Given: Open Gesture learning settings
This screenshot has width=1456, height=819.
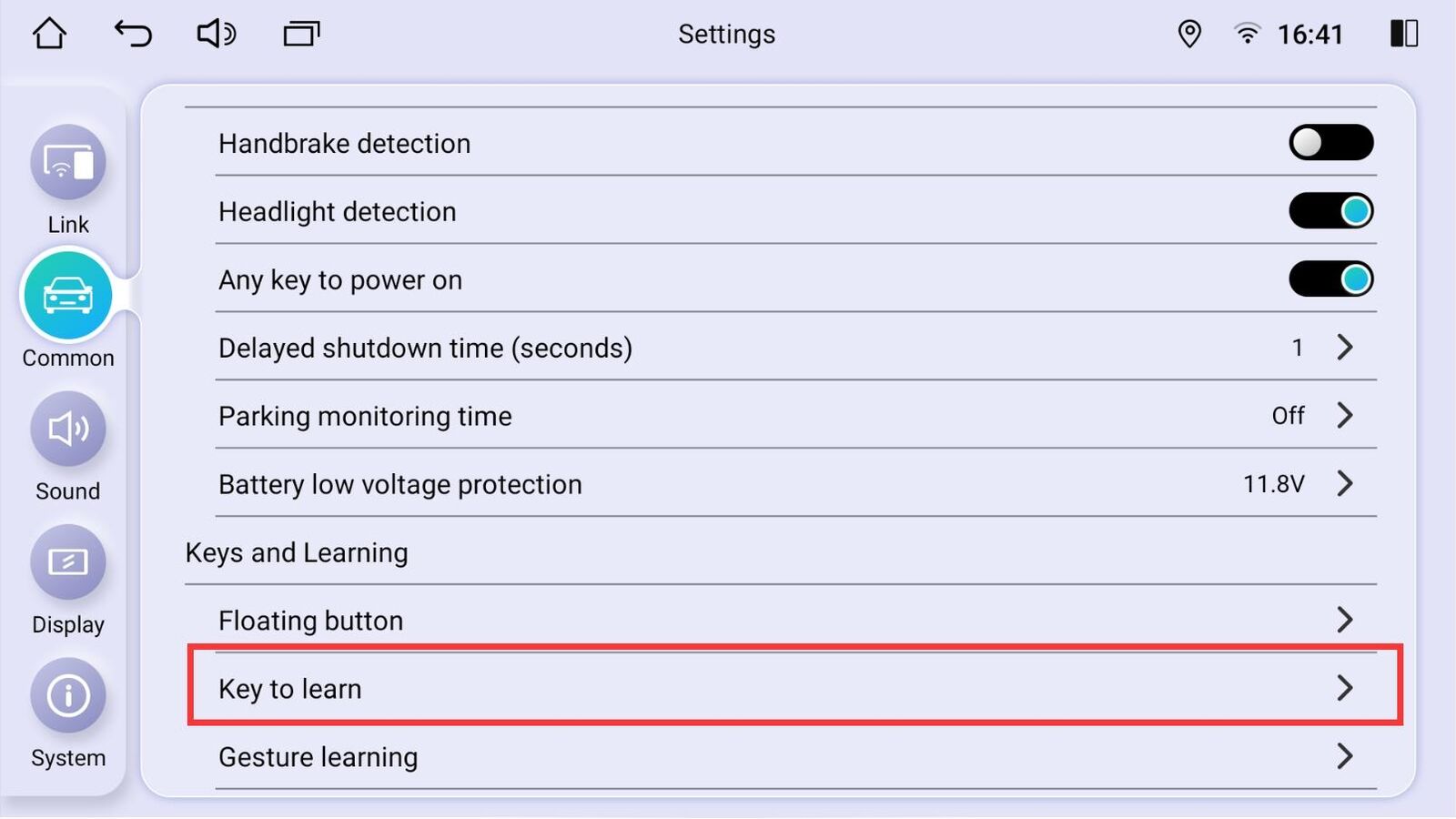Looking at the screenshot, I should [x=1346, y=756].
